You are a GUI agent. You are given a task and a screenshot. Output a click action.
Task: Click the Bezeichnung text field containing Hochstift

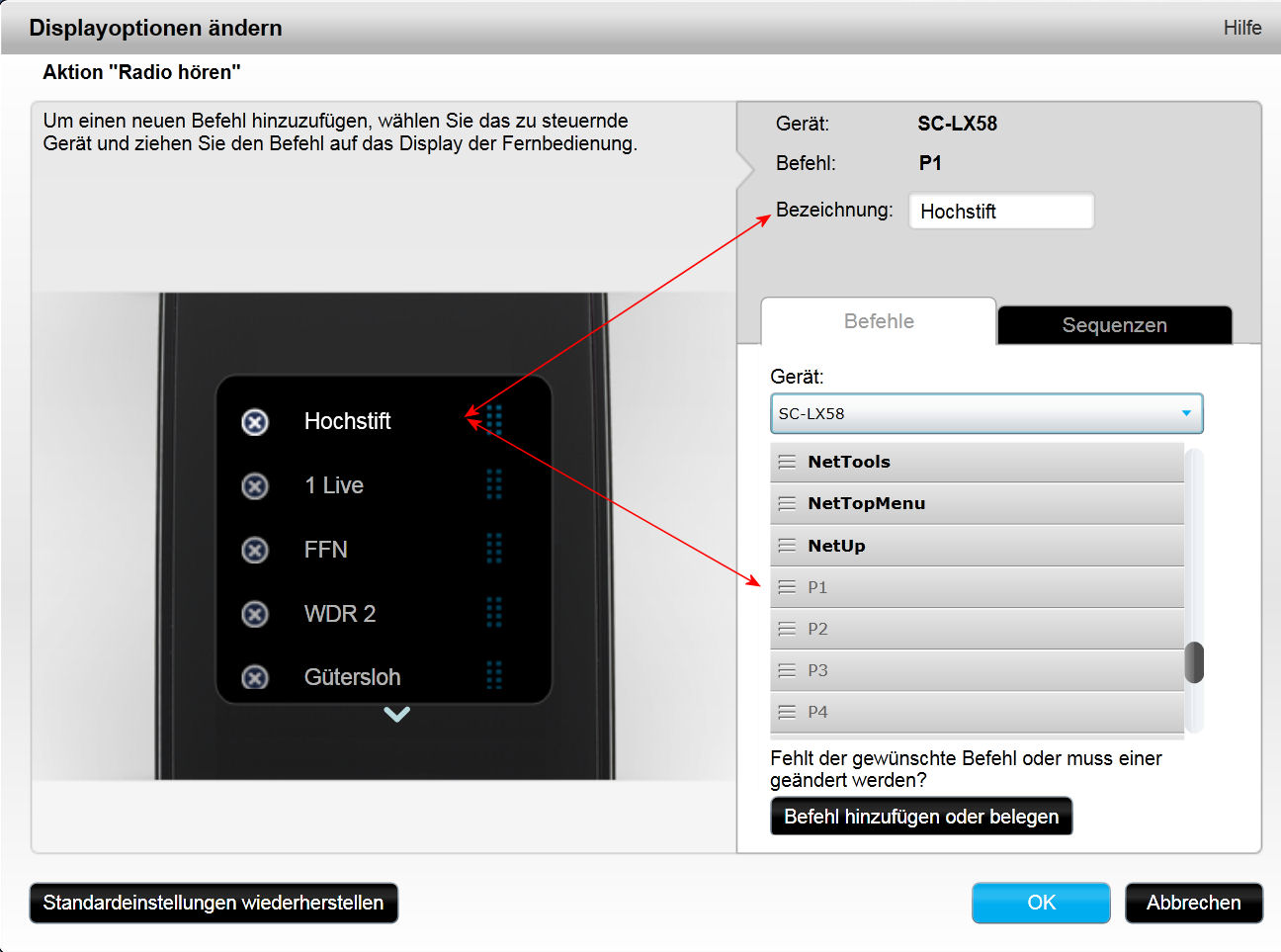1000,212
